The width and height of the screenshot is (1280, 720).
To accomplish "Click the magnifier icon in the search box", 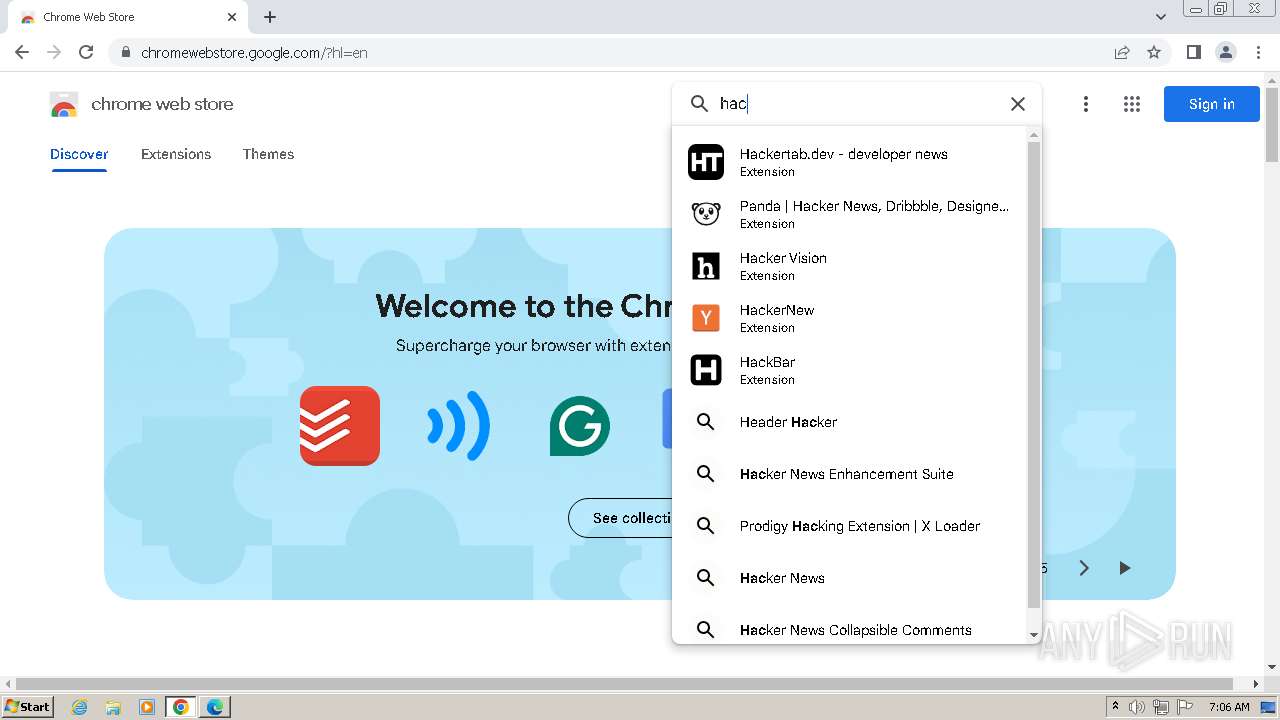I will point(700,104).
